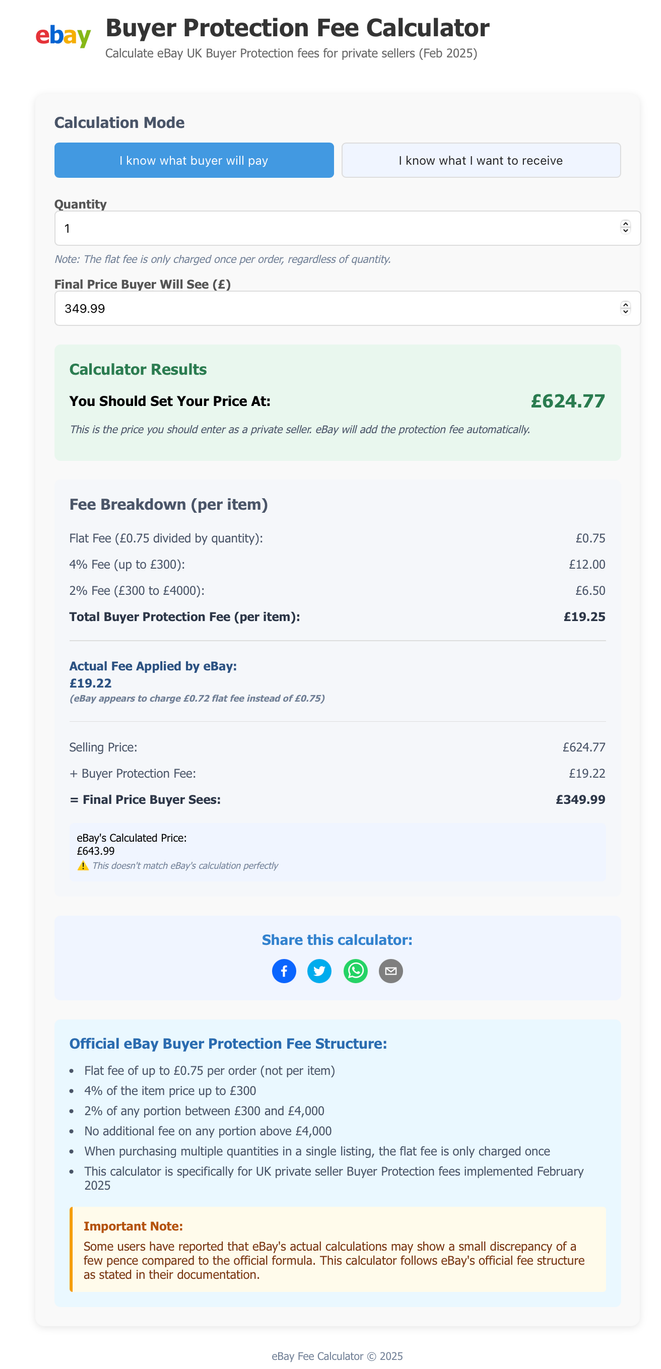
Task: Click the £624.77 recommended price result
Action: coord(568,401)
